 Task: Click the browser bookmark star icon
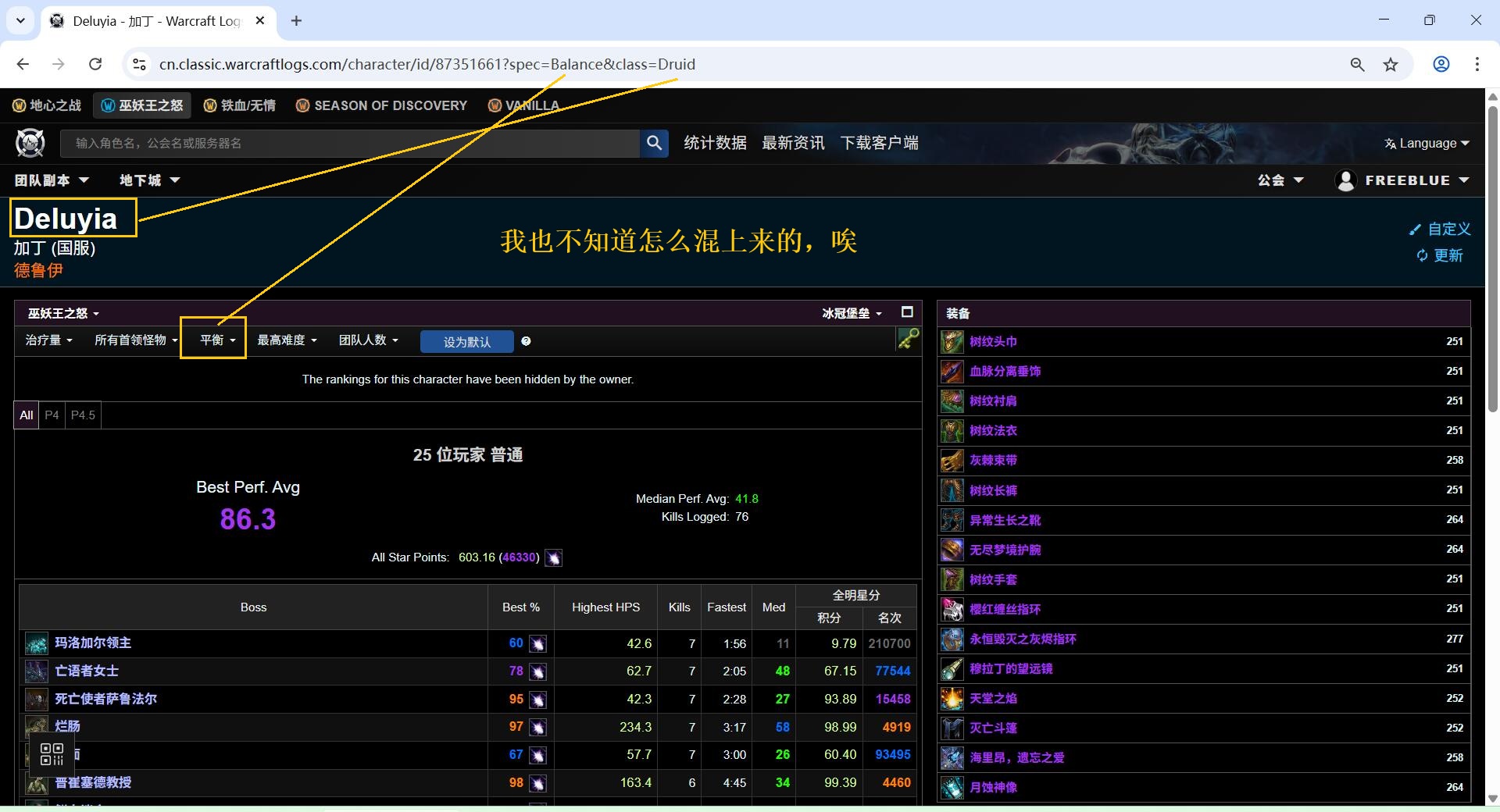1391,65
